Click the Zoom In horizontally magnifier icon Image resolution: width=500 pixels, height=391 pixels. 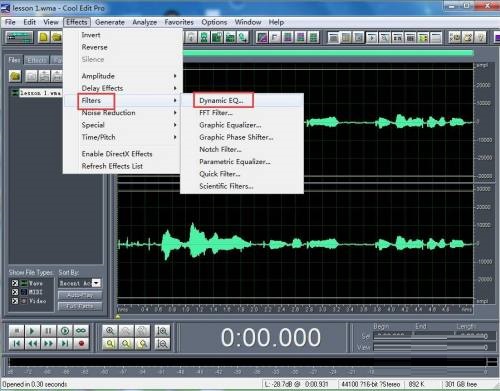110,331
